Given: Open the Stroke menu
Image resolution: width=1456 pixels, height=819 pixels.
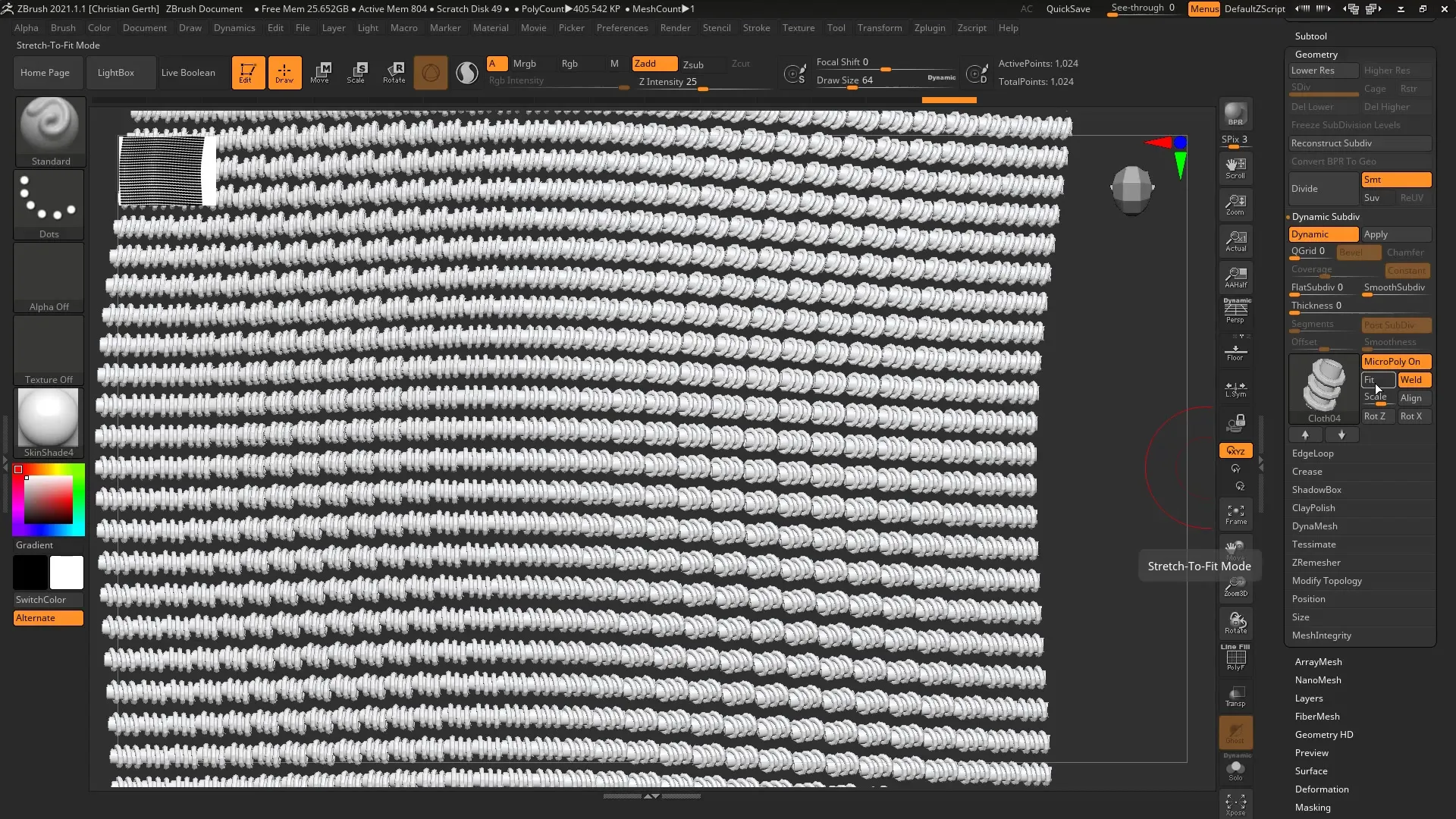Looking at the screenshot, I should 756,28.
